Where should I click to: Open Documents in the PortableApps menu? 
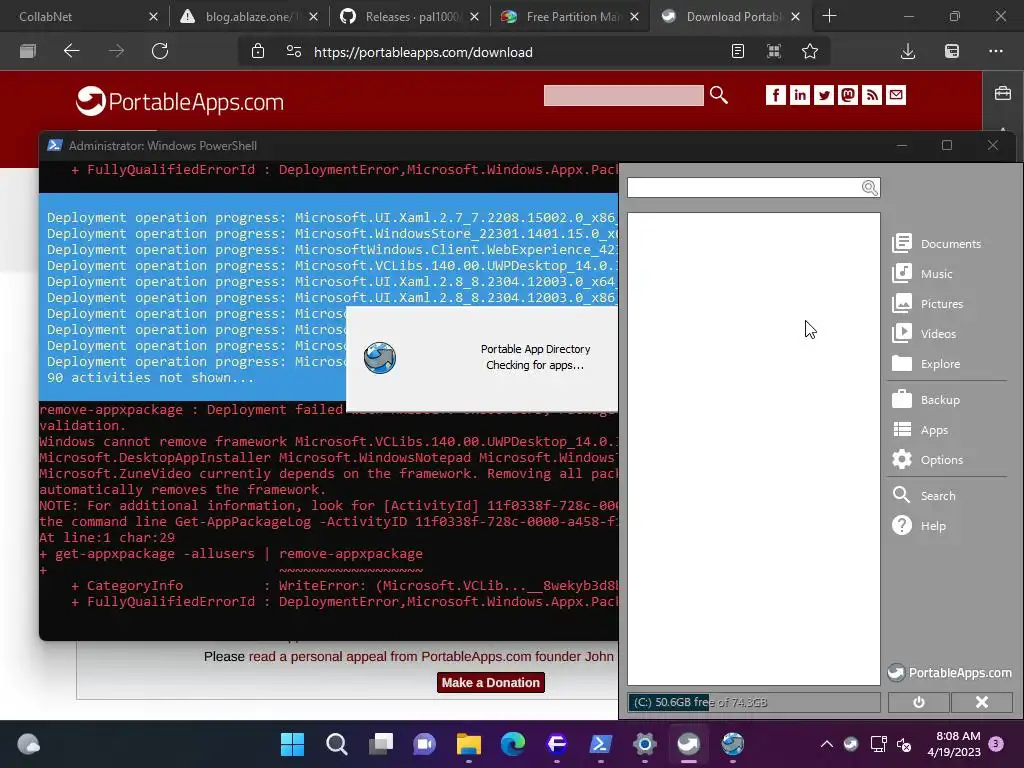coord(936,244)
